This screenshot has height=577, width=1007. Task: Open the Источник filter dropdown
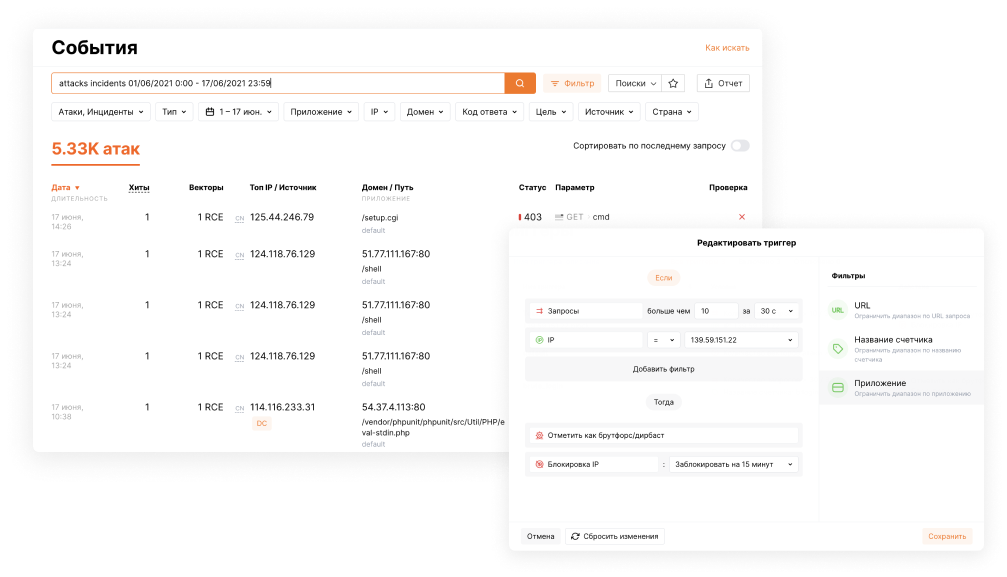click(609, 112)
